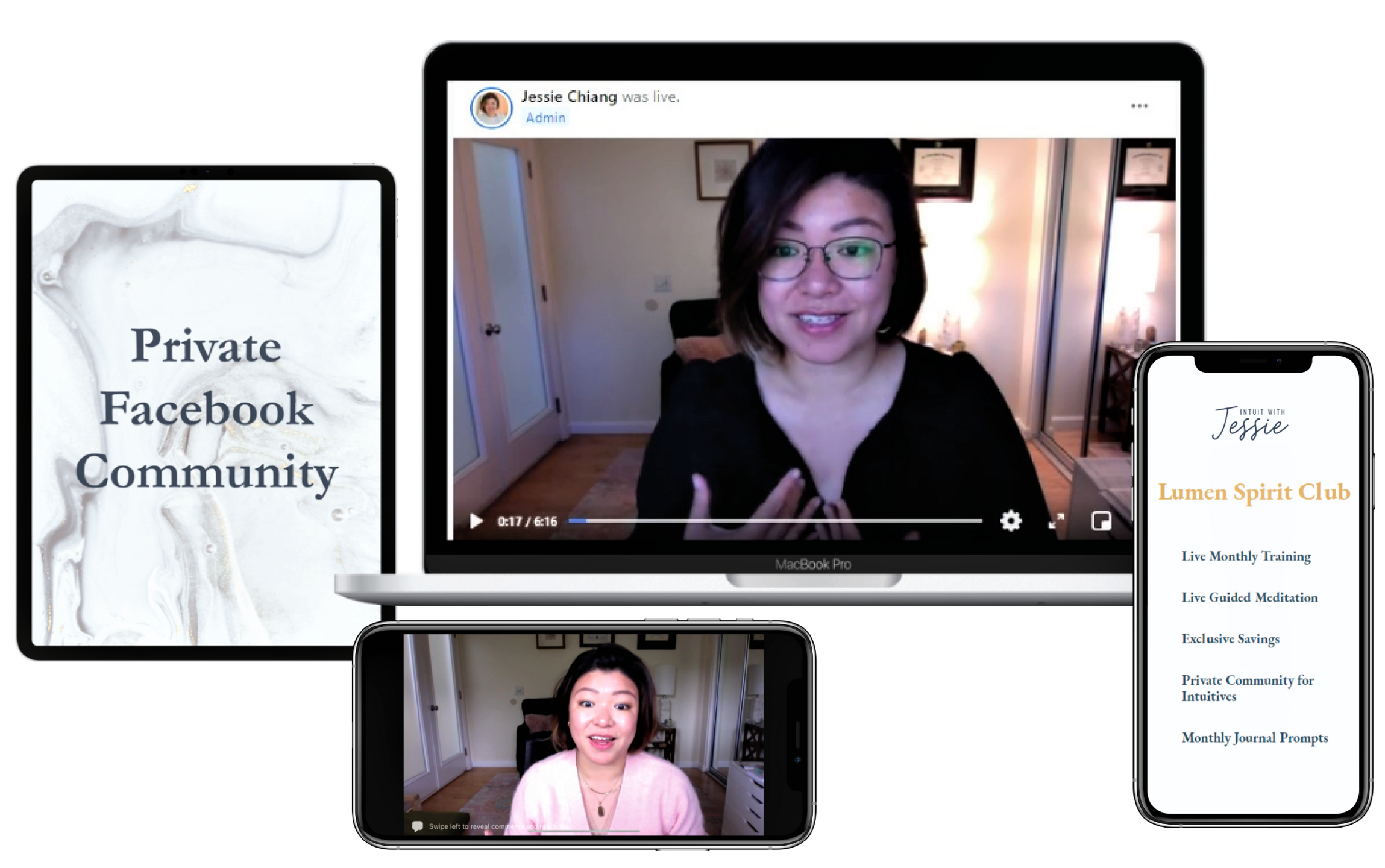This screenshot has width=1385, height=868.
Task: Open video settings gear
Action: click(x=1011, y=521)
